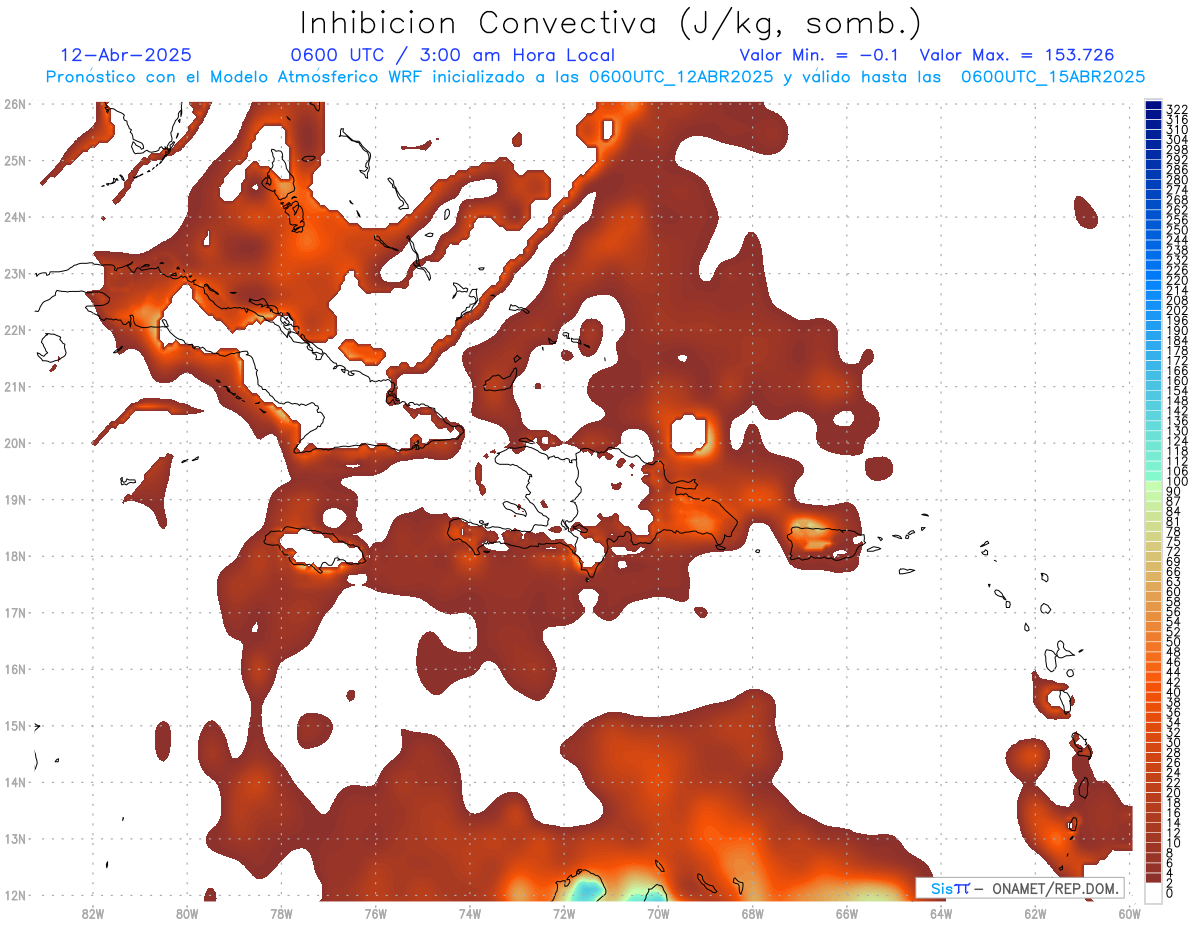The height and width of the screenshot is (927, 1200).
Task: Click the 78W longitude label
Action: pyautogui.click(x=281, y=913)
